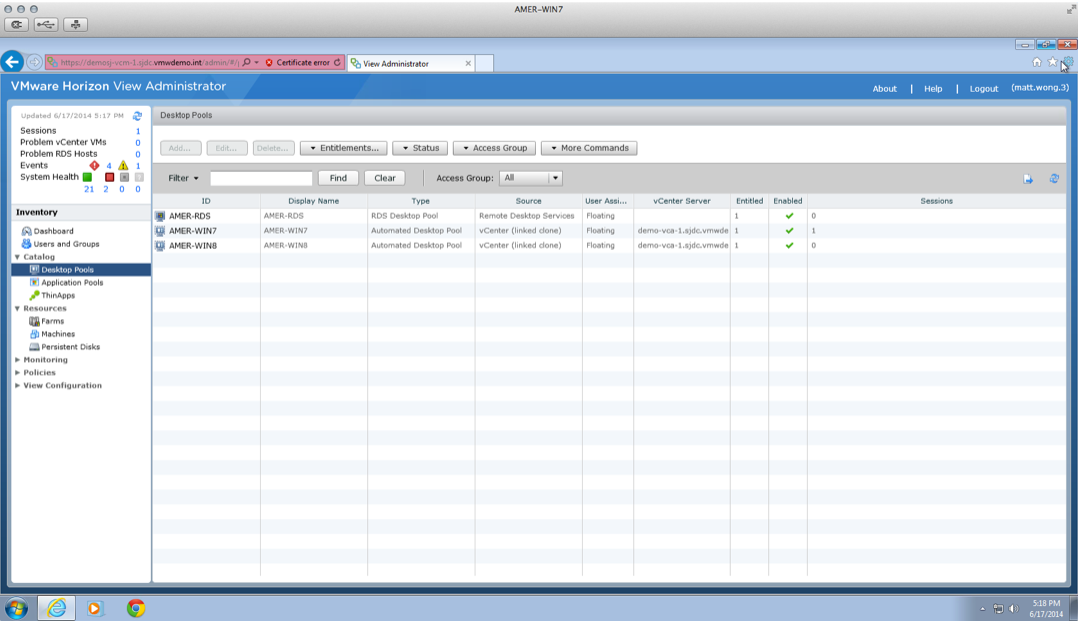This screenshot has height=622, width=1078.
Task: Go forward in the browser
Action: [34, 63]
